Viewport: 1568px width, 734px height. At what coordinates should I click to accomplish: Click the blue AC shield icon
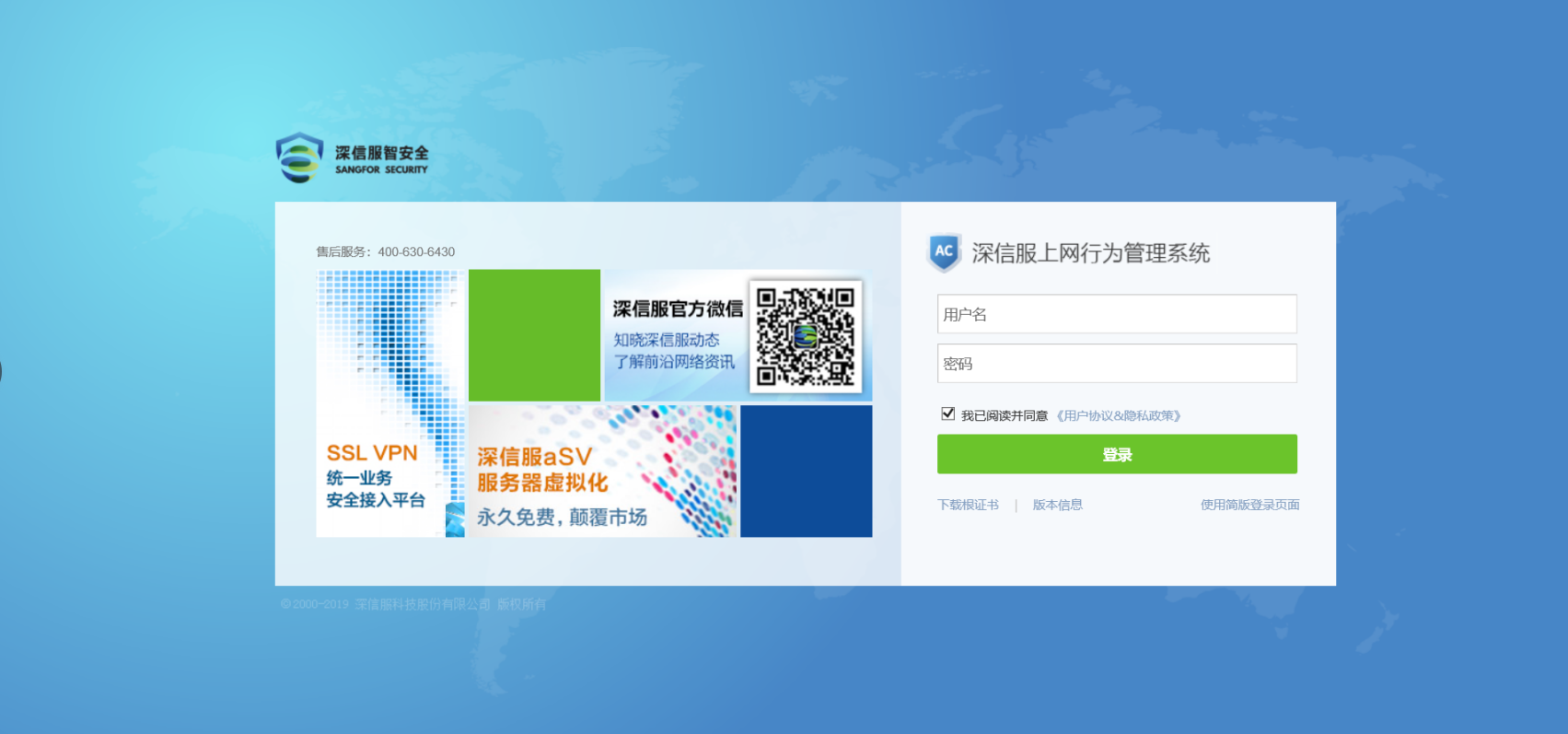tap(944, 252)
